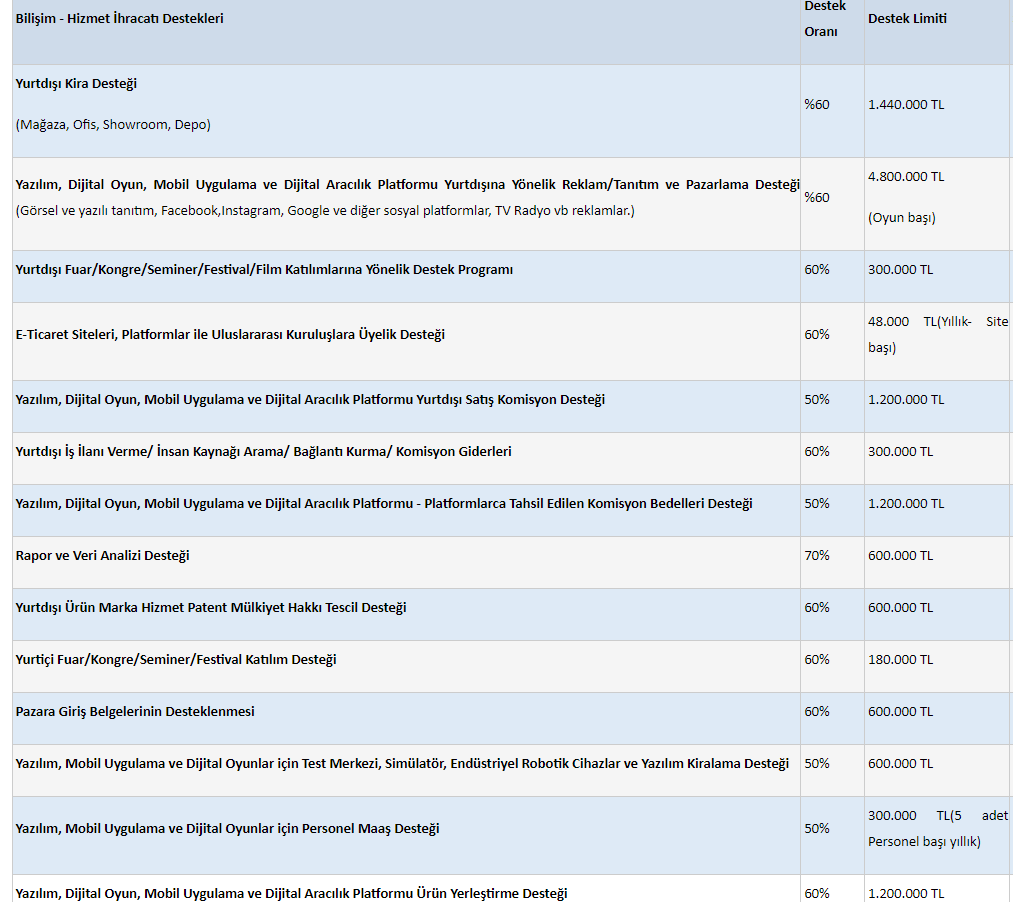1013x902 pixels.
Task: Click the 1.440.000 TL limit value
Action: pyautogui.click(x=906, y=105)
